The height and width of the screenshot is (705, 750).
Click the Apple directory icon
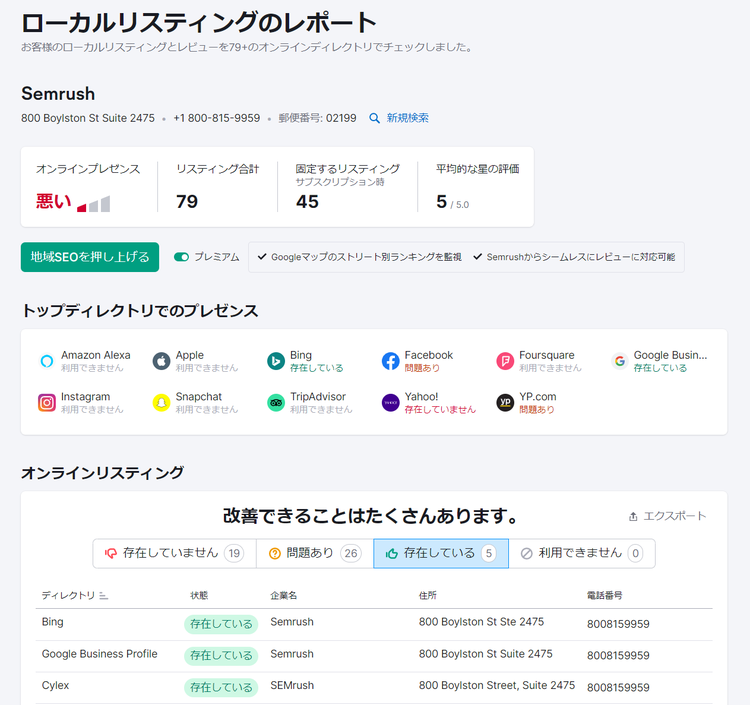tap(161, 361)
